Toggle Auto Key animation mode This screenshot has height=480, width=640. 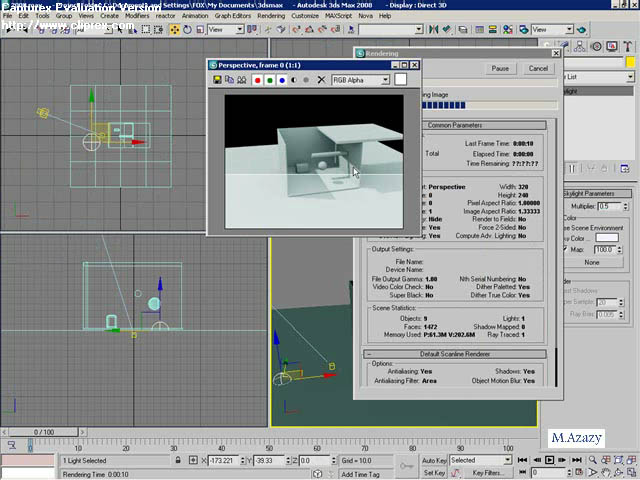point(434,460)
